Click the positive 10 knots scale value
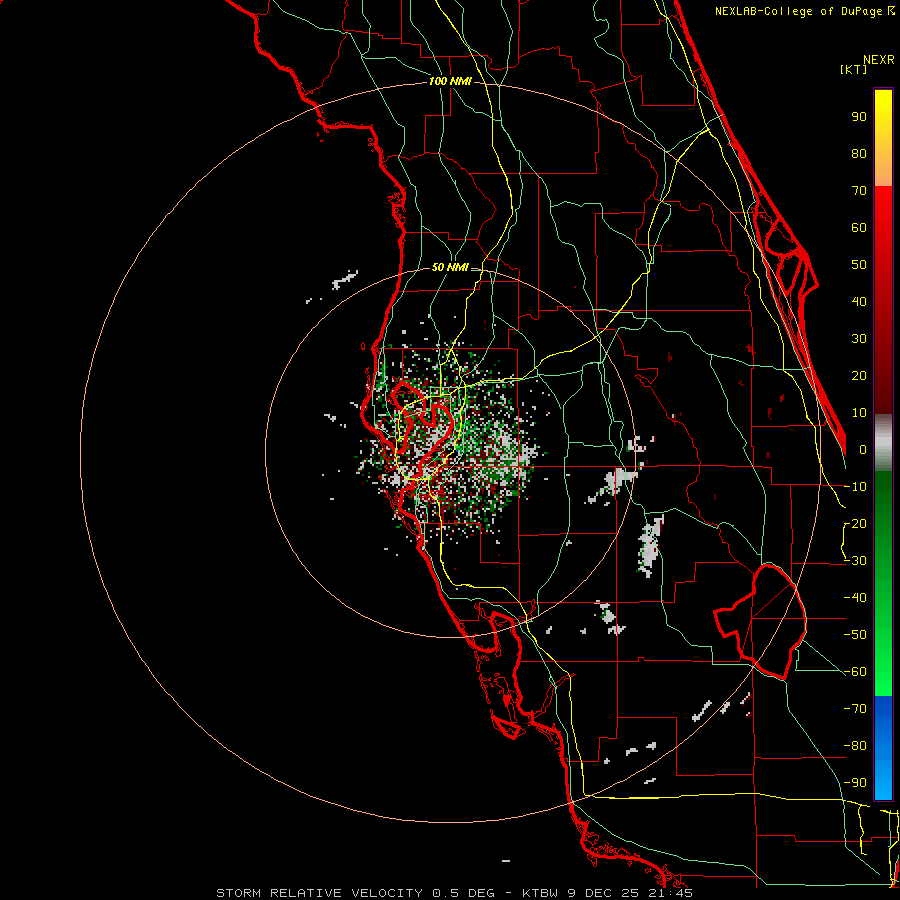 (859, 413)
